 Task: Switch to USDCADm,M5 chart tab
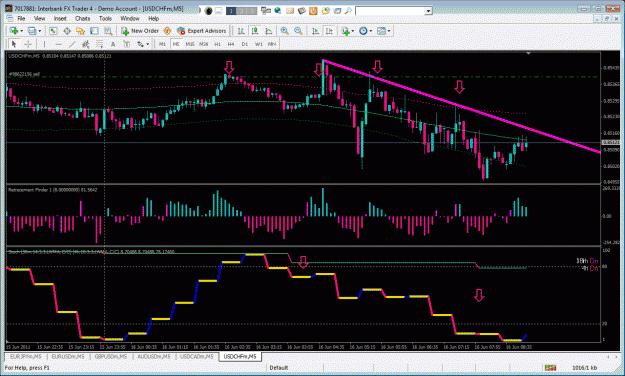[x=197, y=356]
